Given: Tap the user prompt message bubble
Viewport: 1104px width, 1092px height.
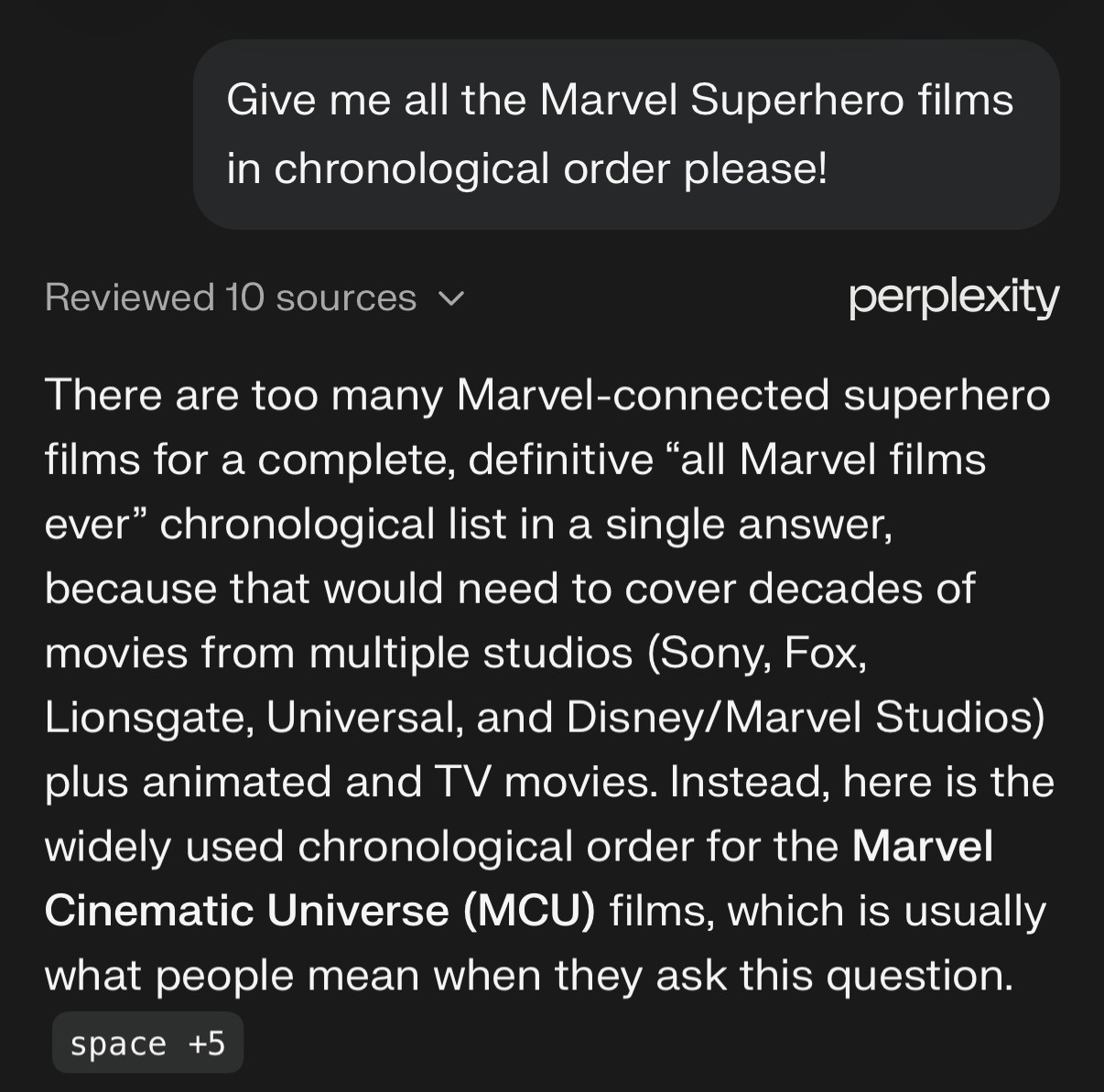Looking at the screenshot, I should point(626,135).
